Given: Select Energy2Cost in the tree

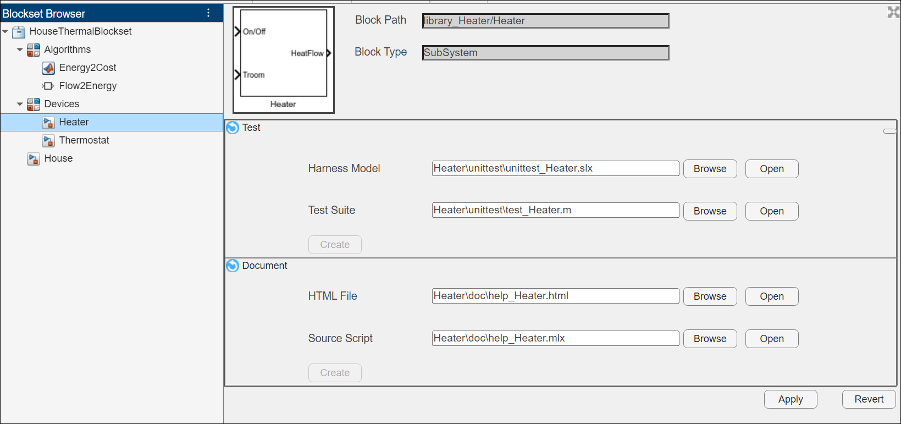Looking at the screenshot, I should 87,68.
